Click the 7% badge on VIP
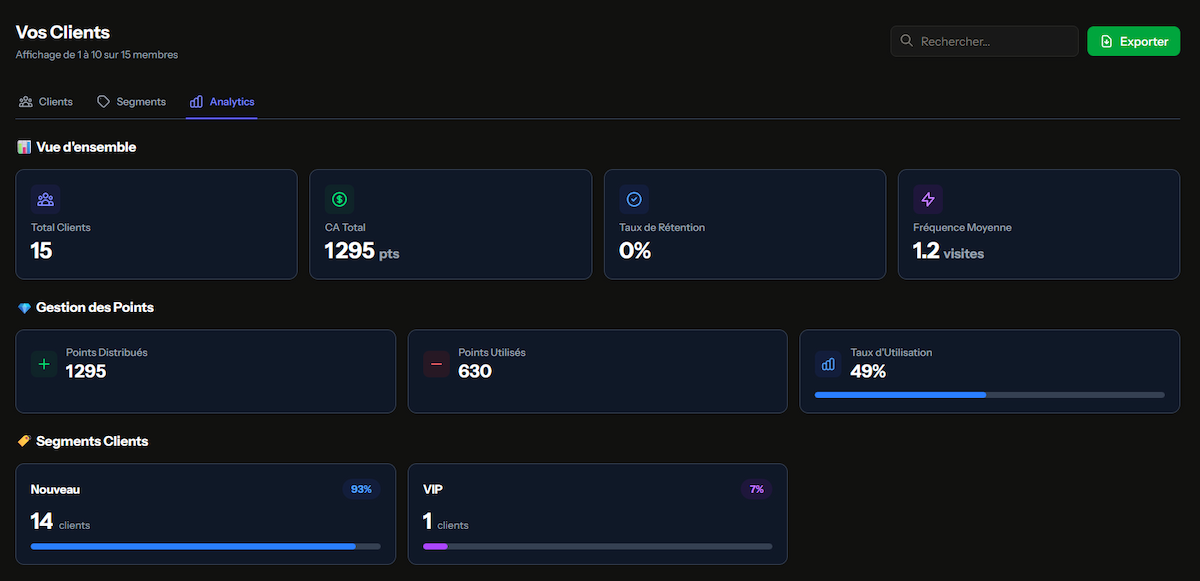The width and height of the screenshot is (1200, 581). point(756,489)
